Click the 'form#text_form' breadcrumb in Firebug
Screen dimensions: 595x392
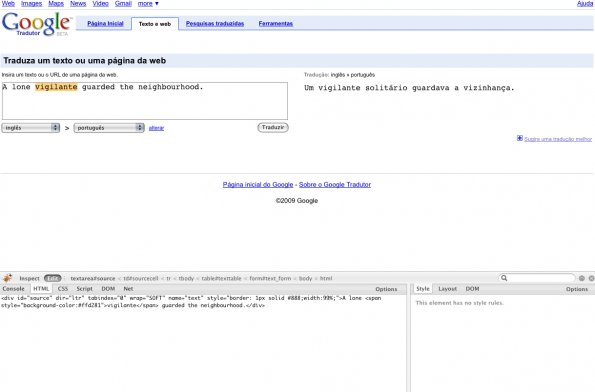click(x=270, y=279)
